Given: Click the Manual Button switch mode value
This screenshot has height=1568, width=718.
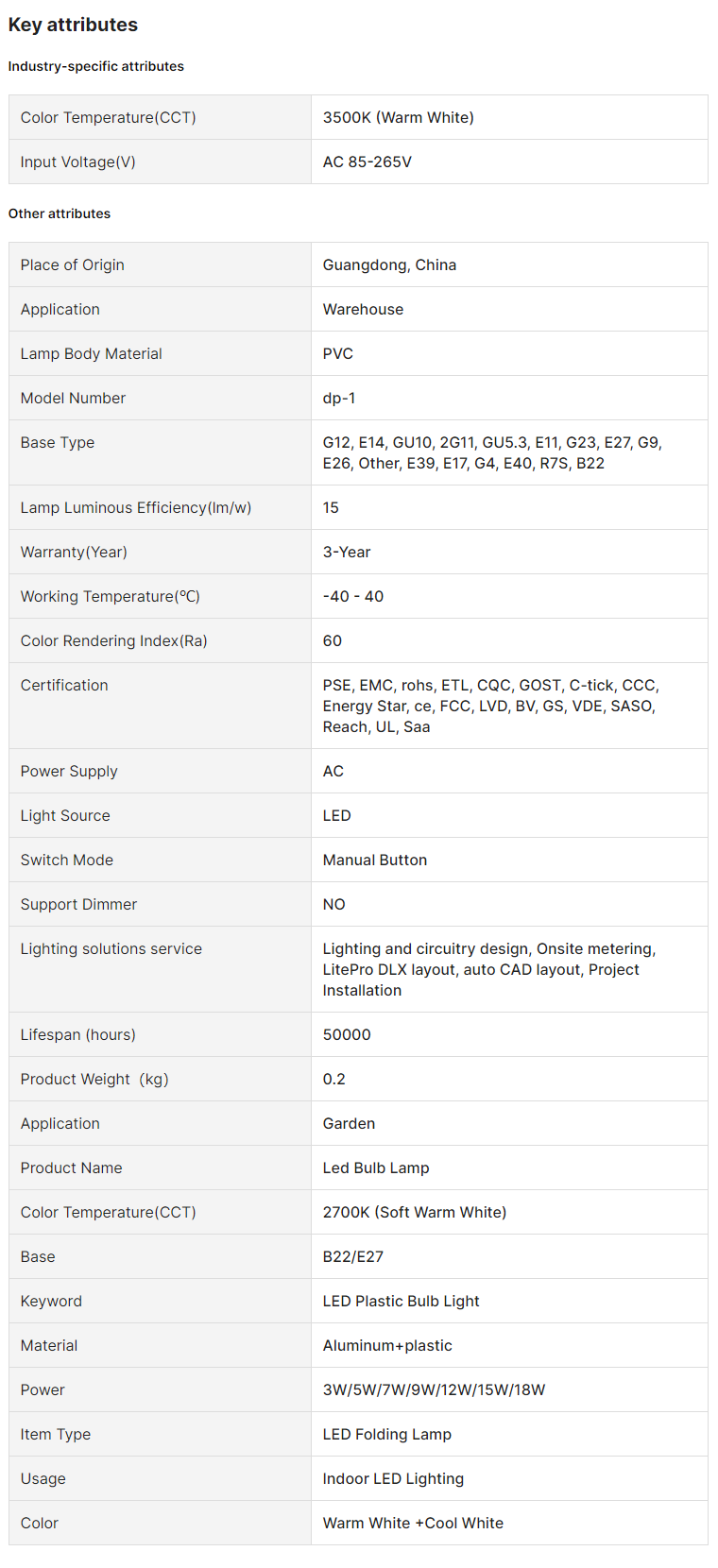Looking at the screenshot, I should [x=374, y=860].
